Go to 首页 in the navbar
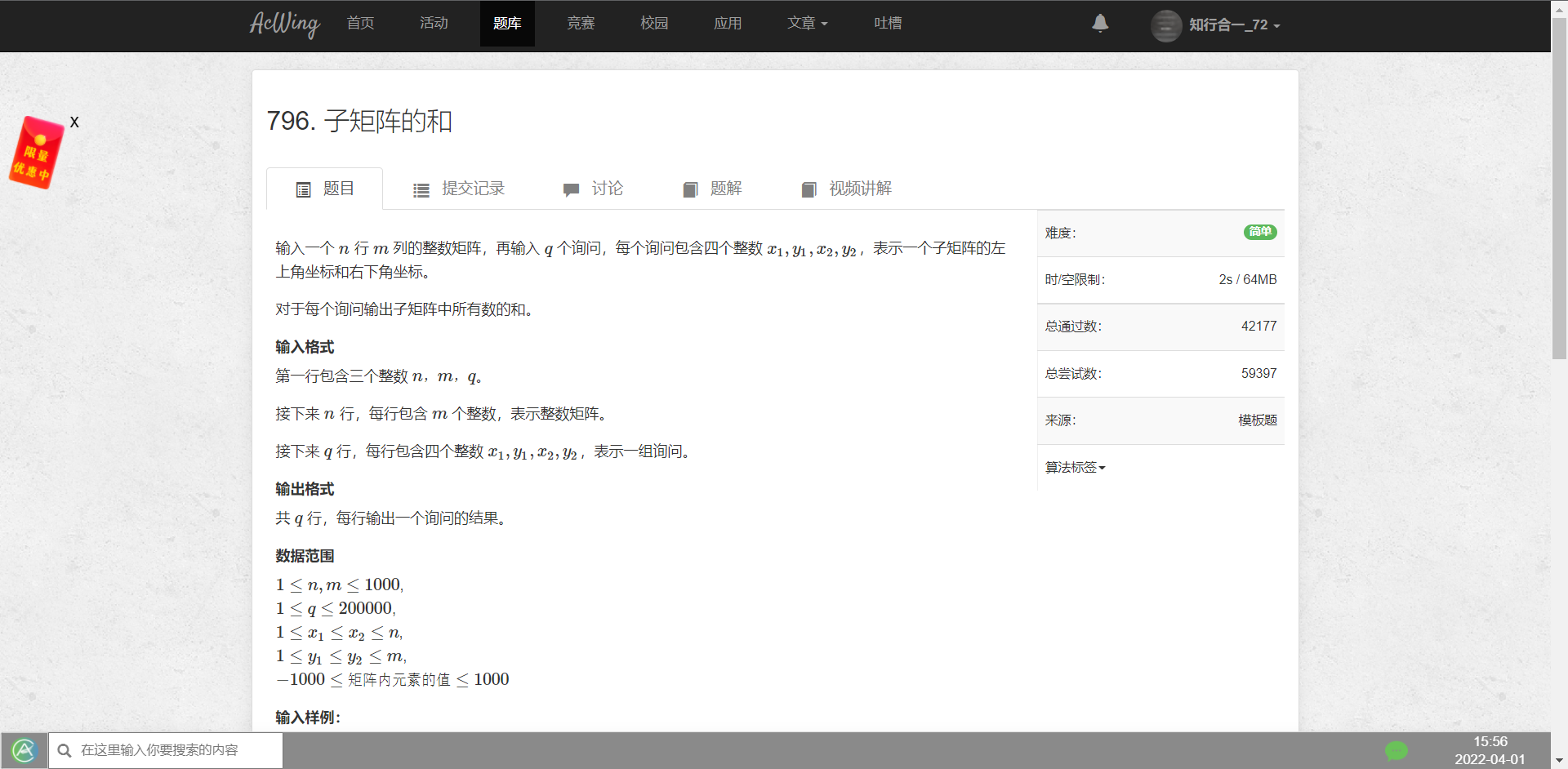The image size is (1568, 769). [360, 24]
